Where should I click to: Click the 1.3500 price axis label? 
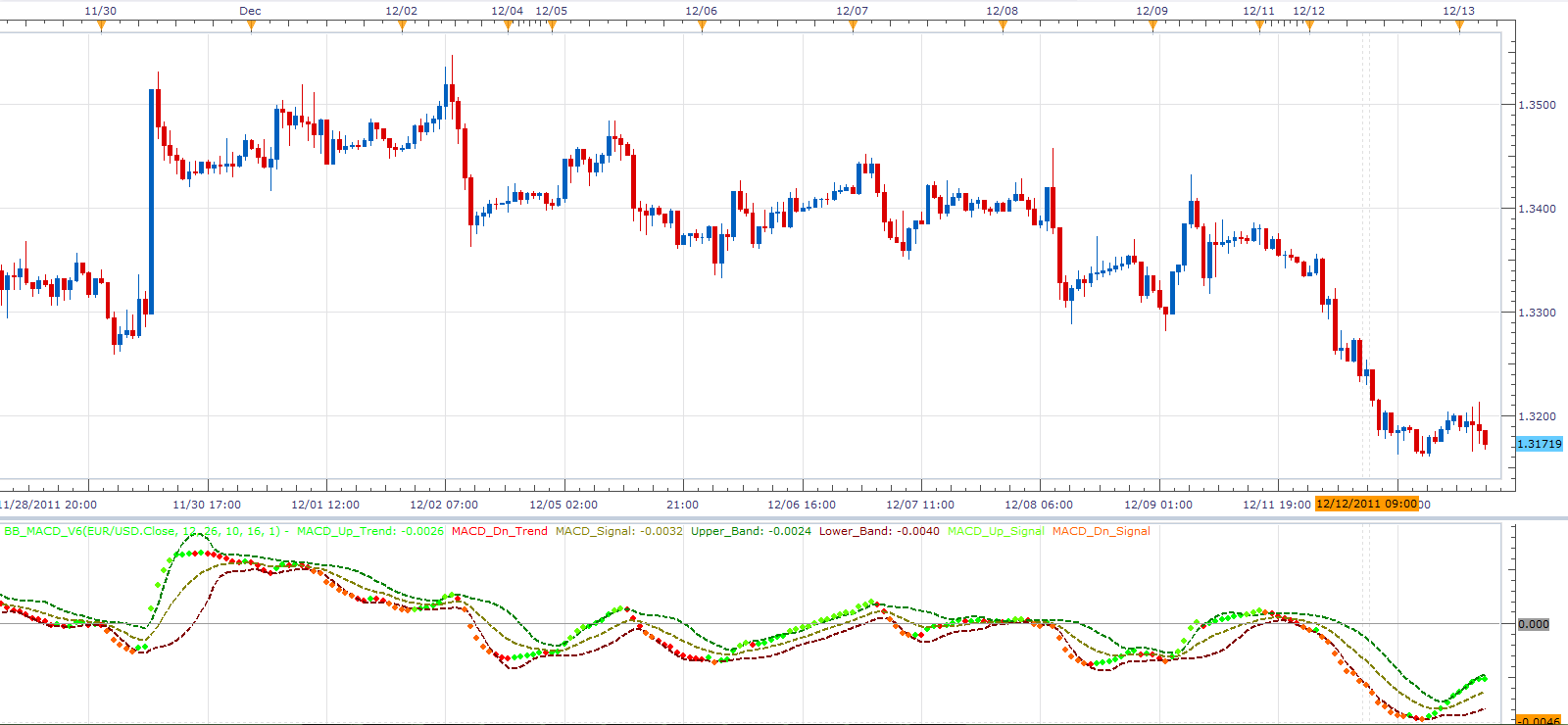[1537, 105]
